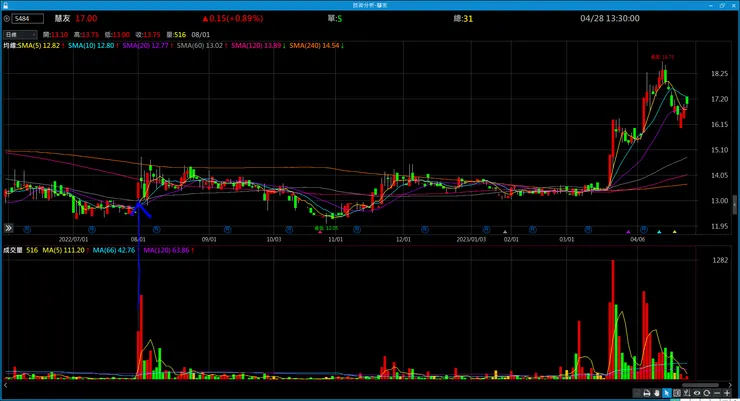Click the gray triangle marker near 02/01
Viewport: 740px width, 401px height.
505,232
